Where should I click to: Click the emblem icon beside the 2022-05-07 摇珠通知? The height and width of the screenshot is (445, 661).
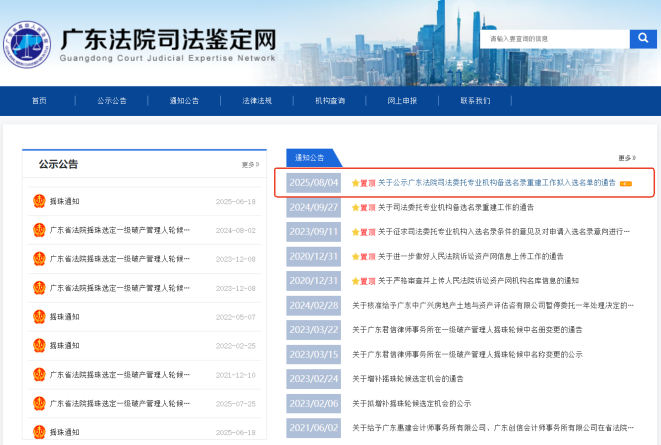(x=38, y=316)
